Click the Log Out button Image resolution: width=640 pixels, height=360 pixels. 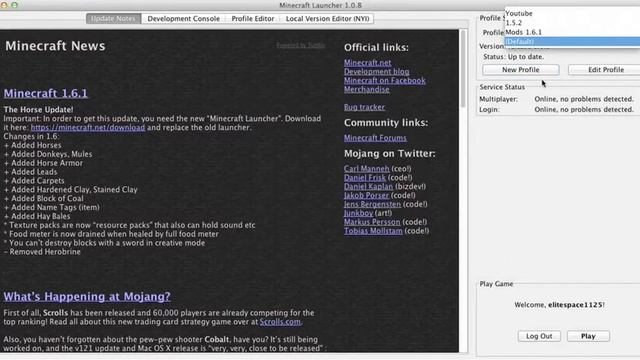[539, 336]
